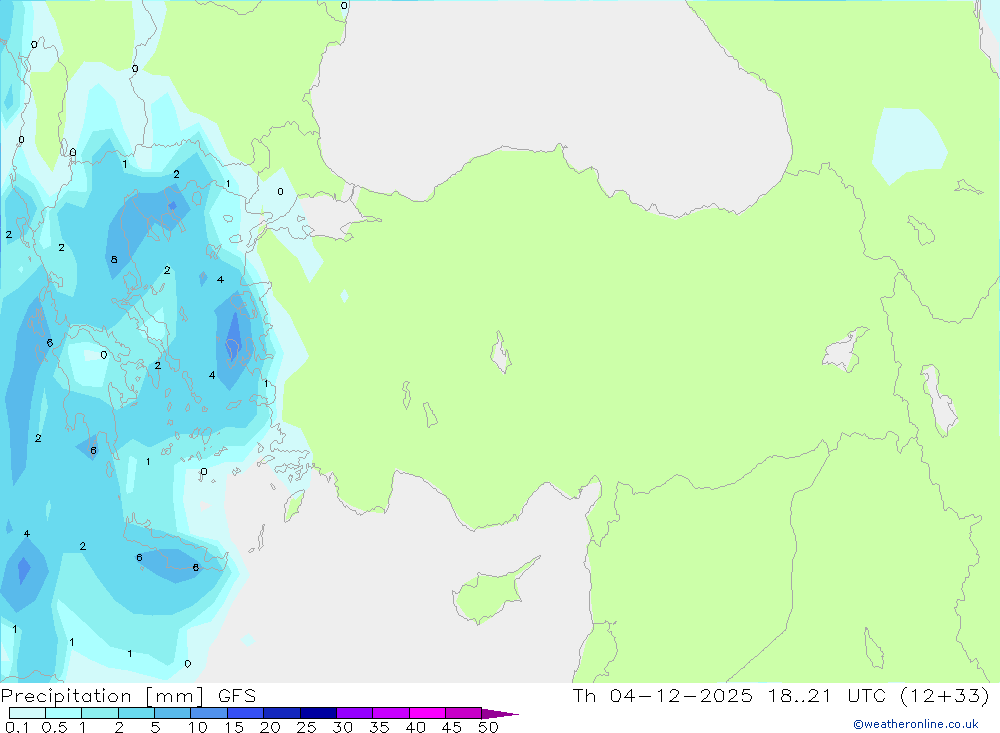Select the 'Precipitation [mm]' title text
The width and height of the screenshot is (1000, 733).
(x=102, y=696)
